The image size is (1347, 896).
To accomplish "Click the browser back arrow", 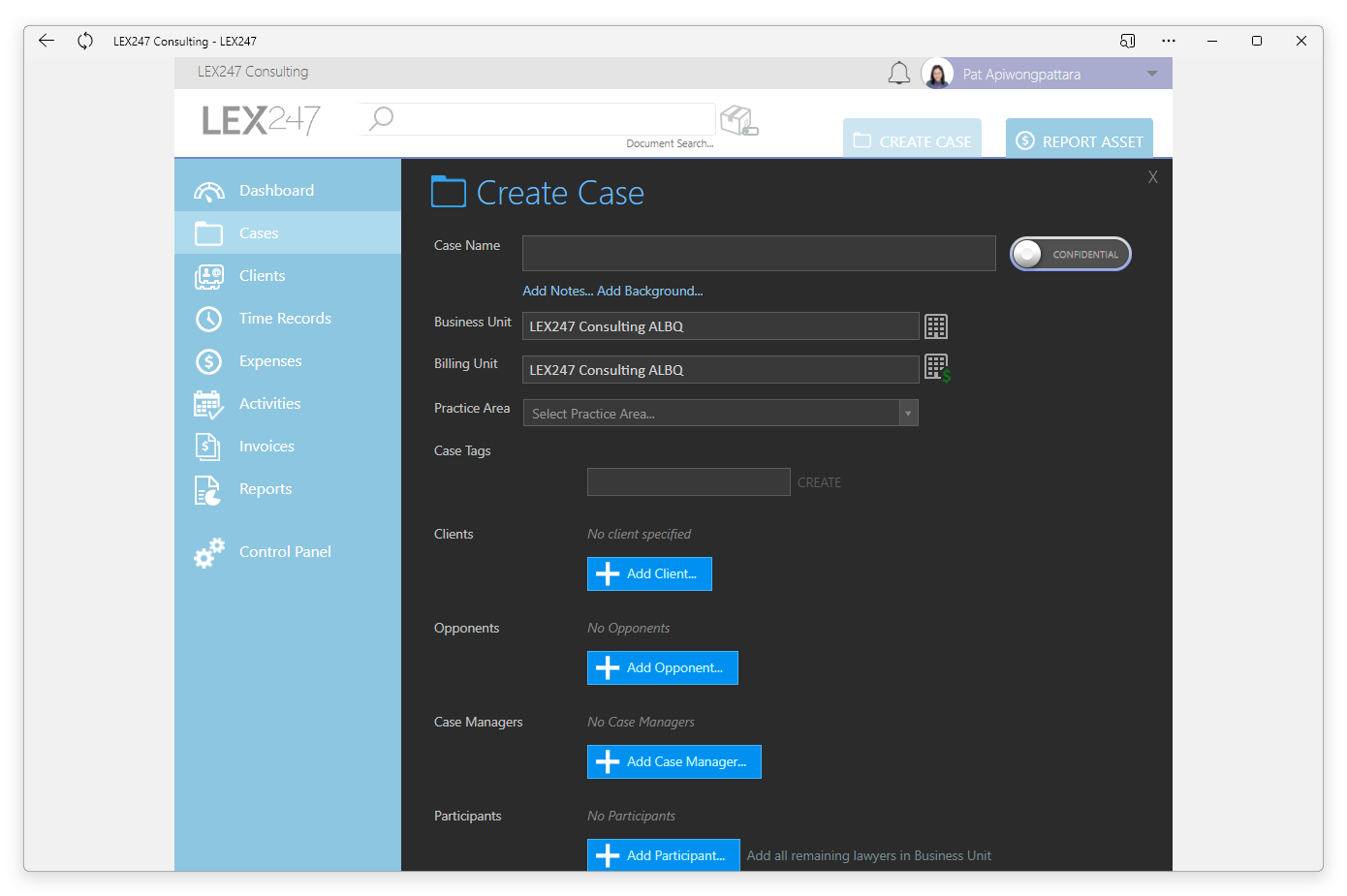I will tap(46, 41).
